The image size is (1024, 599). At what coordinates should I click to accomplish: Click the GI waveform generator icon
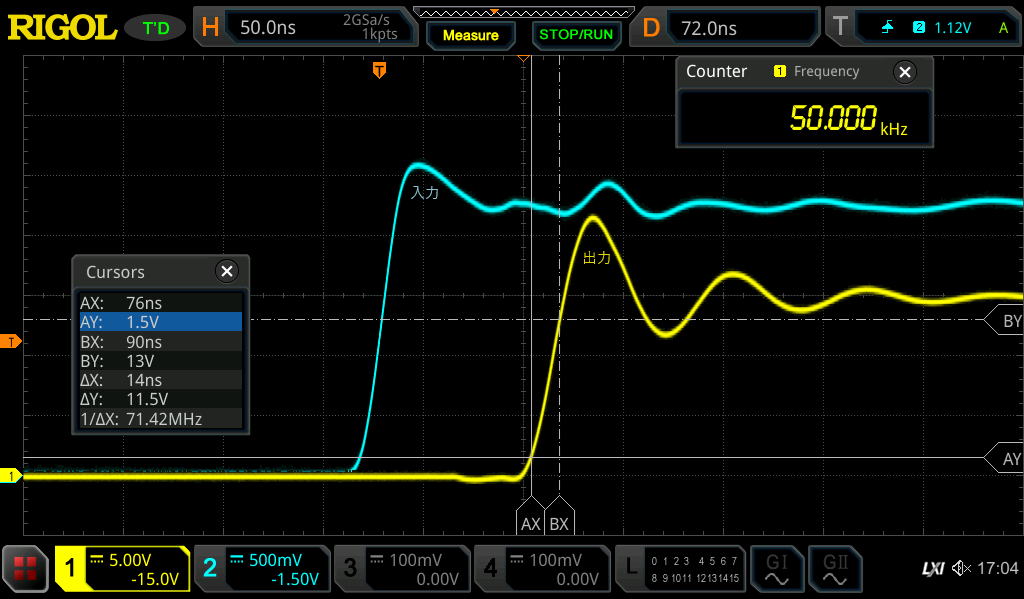(776, 569)
